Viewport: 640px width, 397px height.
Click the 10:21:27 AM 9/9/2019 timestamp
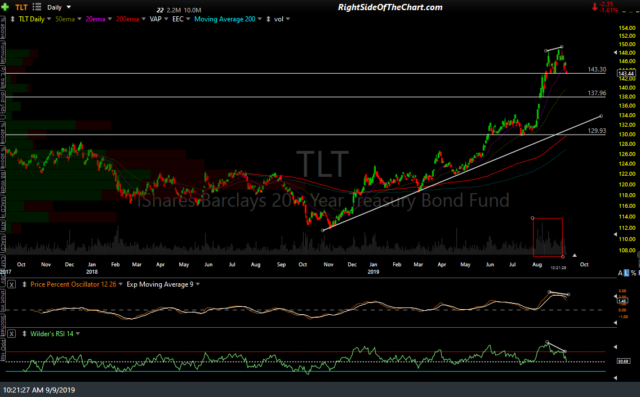pyautogui.click(x=39, y=390)
